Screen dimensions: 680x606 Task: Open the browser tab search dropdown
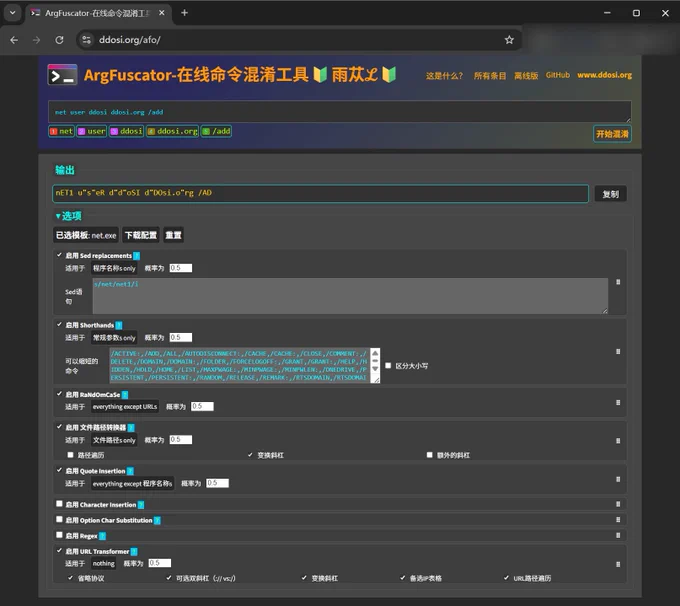point(13,13)
